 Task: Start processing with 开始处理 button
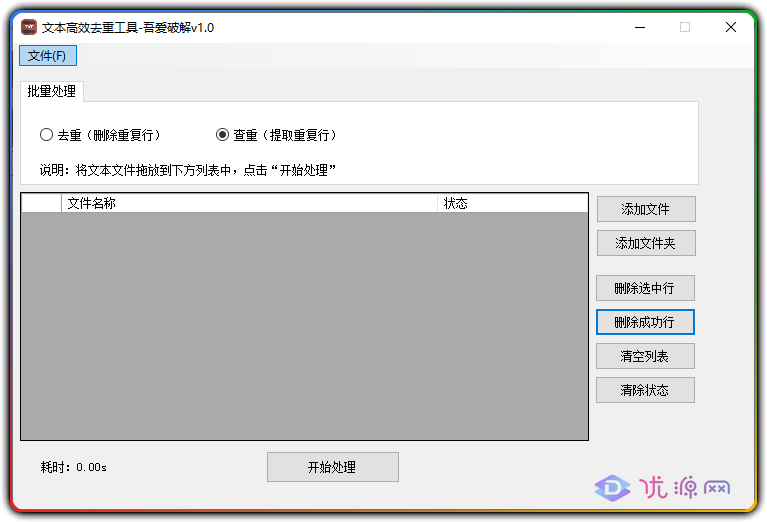332,467
